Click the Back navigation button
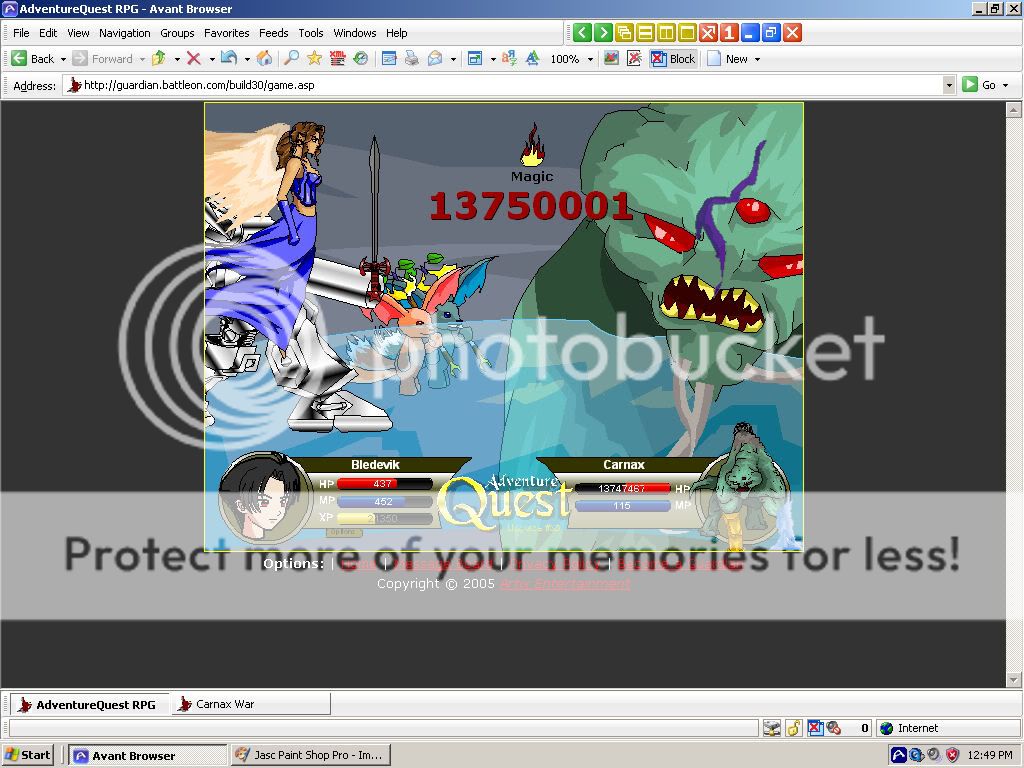Image resolution: width=1024 pixels, height=768 pixels. (x=33, y=59)
